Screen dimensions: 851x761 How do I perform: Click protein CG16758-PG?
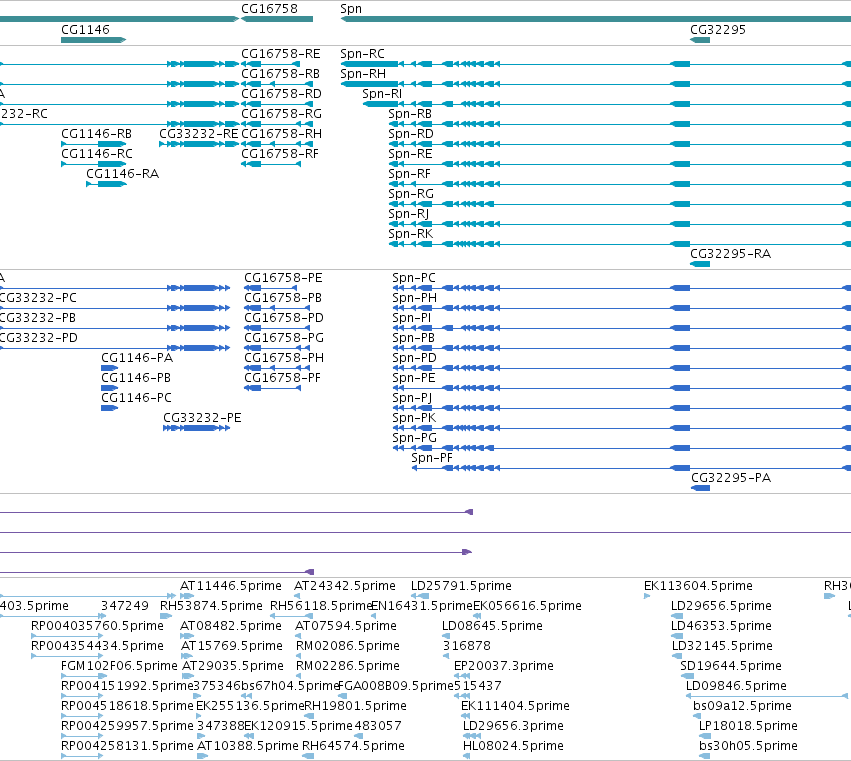284,338
